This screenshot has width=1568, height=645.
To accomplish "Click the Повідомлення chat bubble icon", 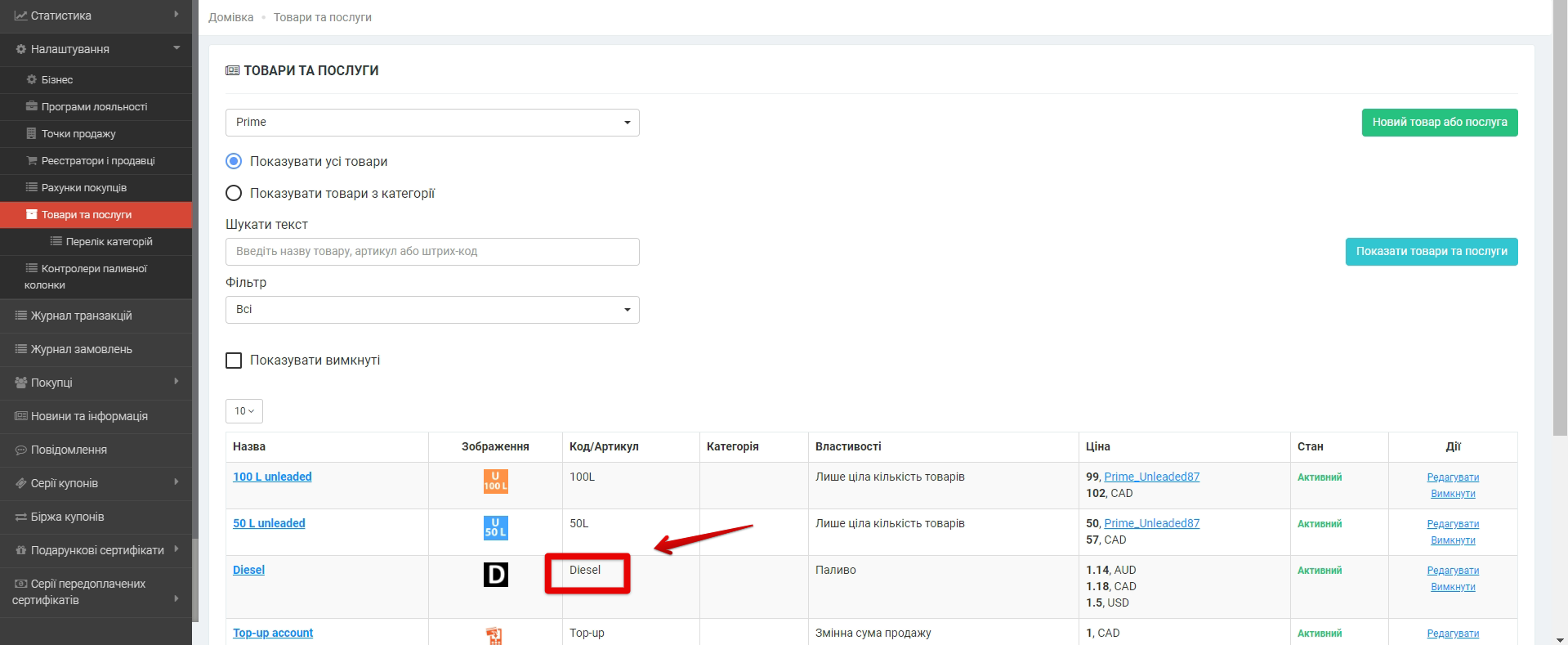I will tap(21, 450).
